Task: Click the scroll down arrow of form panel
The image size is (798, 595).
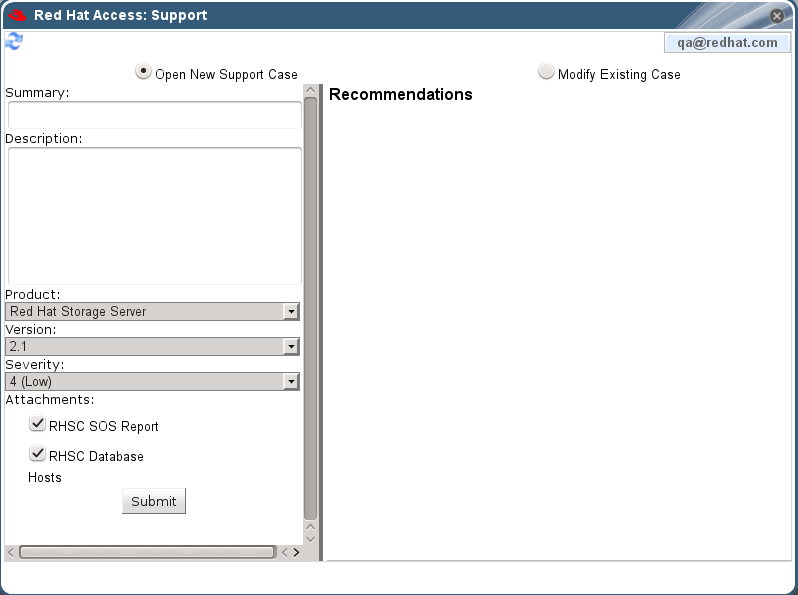Action: (x=310, y=539)
